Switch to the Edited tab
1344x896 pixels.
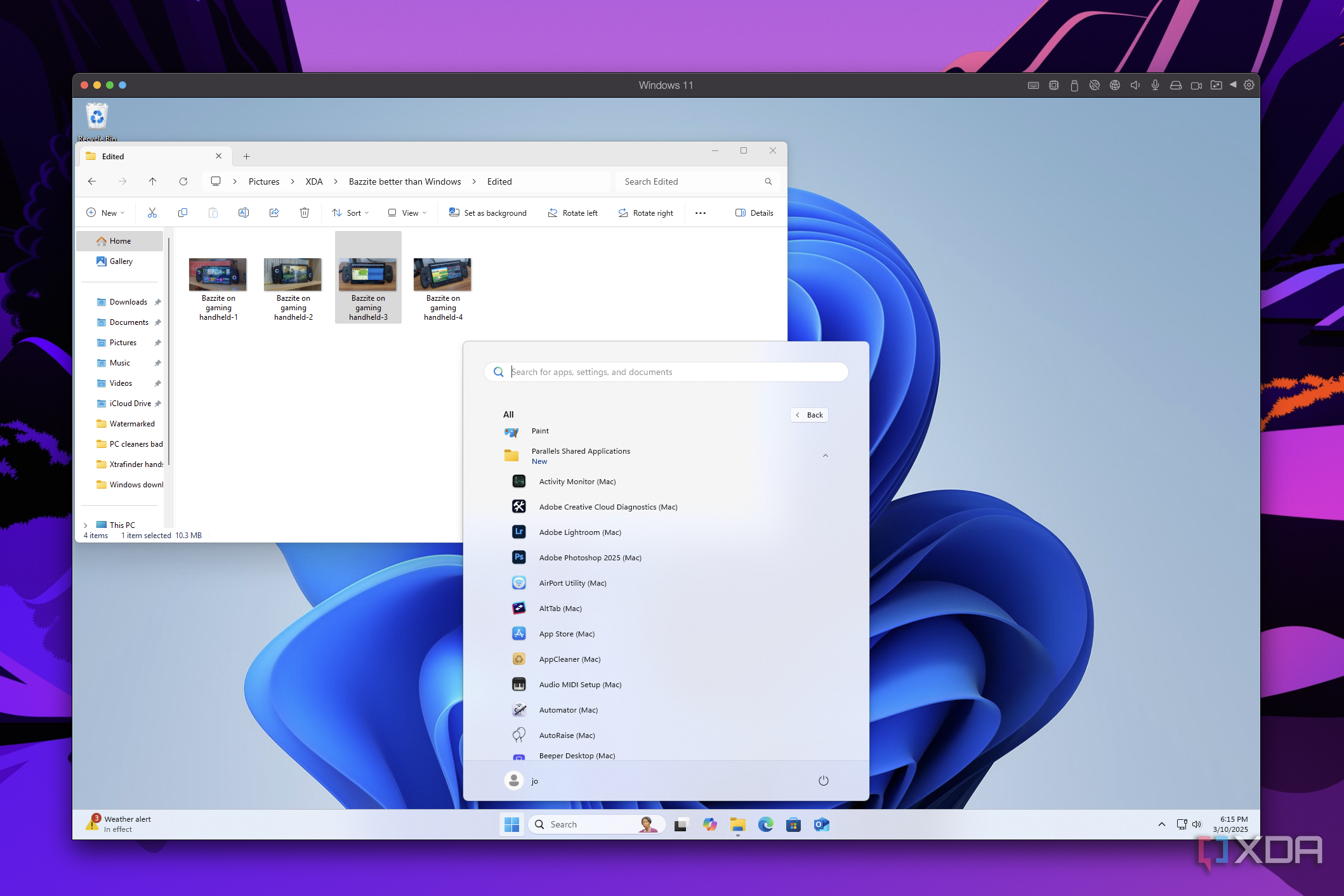[154, 156]
